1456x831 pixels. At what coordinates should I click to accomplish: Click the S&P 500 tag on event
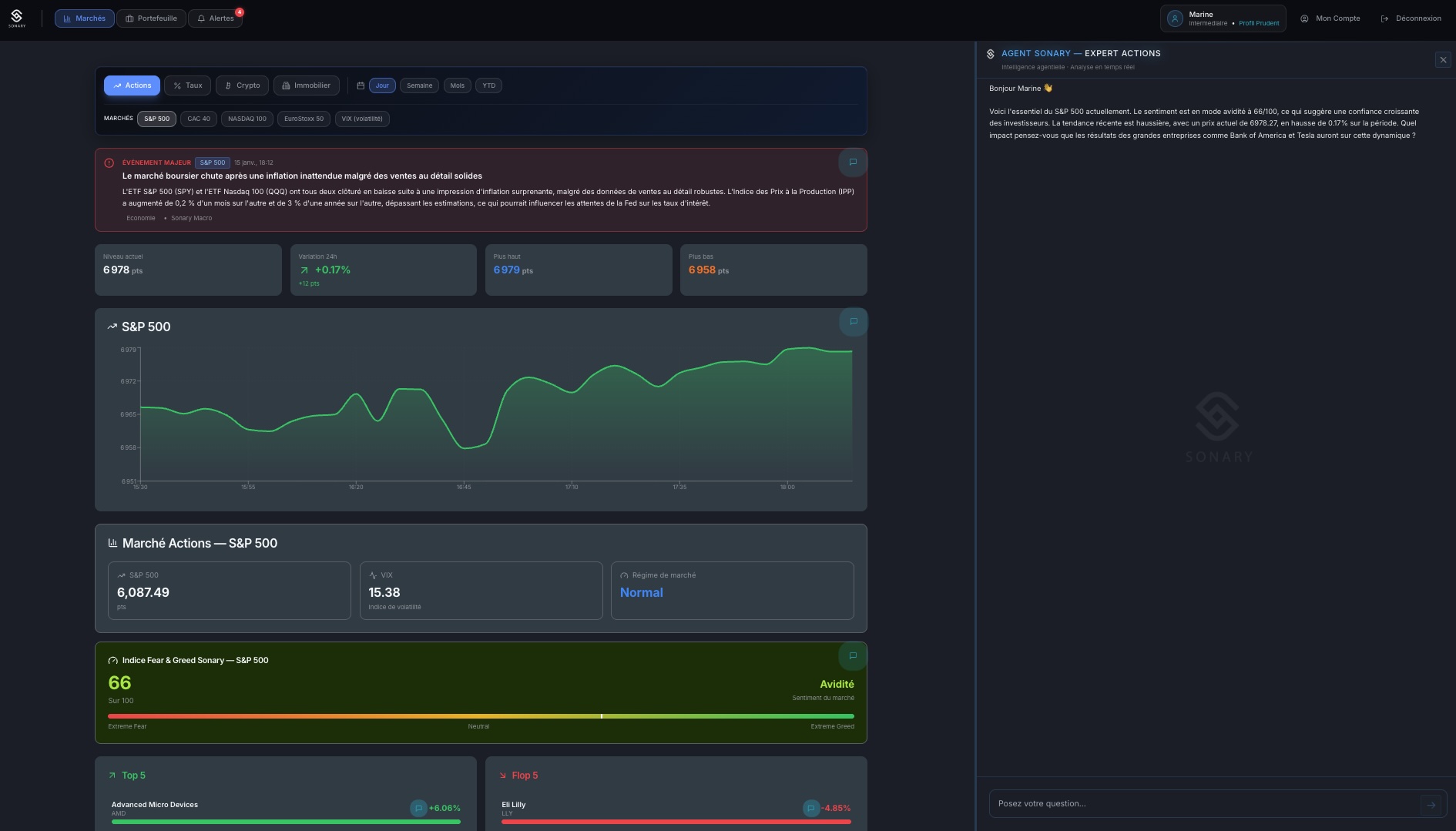pos(213,163)
